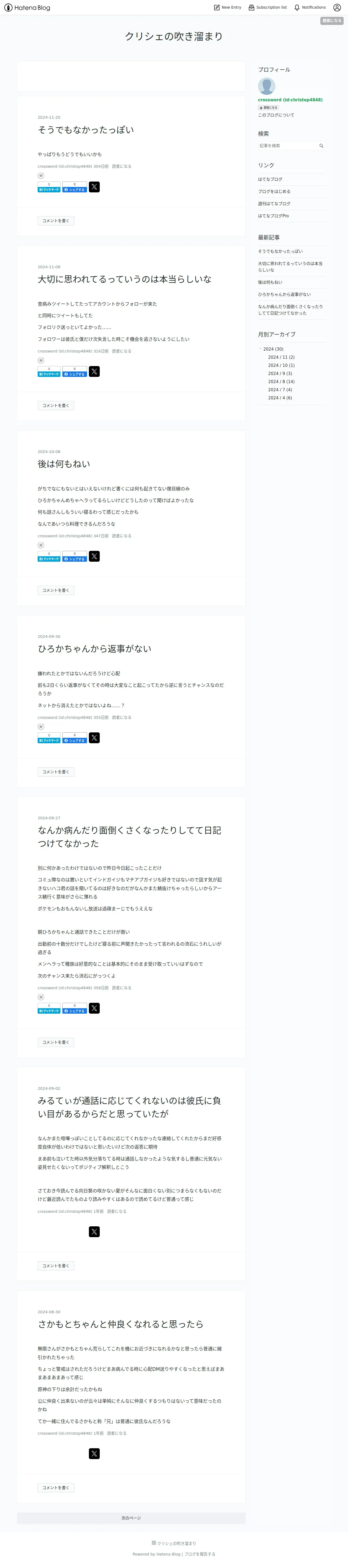Open archive 2024 / 8 (14)
348x1568 pixels.
tap(281, 382)
